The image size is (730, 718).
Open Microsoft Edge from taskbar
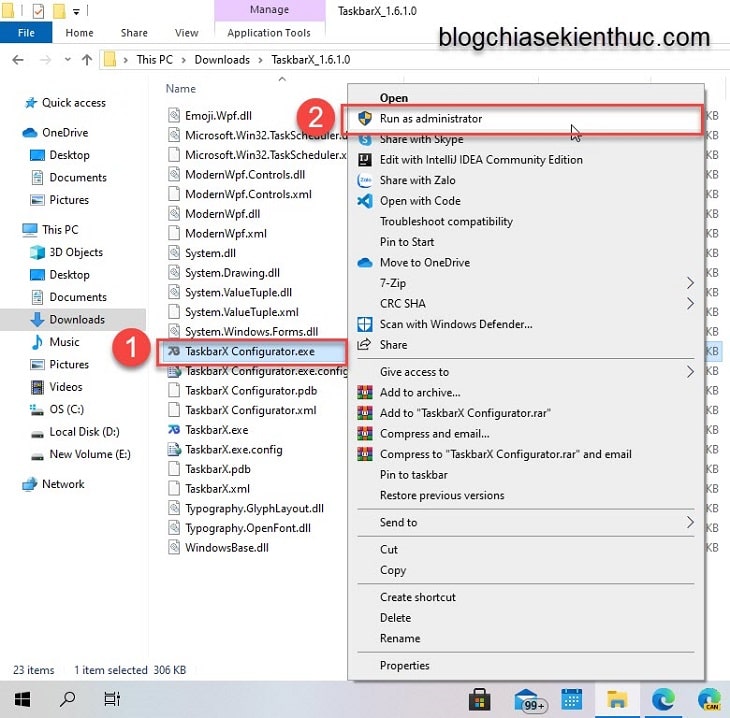click(663, 699)
